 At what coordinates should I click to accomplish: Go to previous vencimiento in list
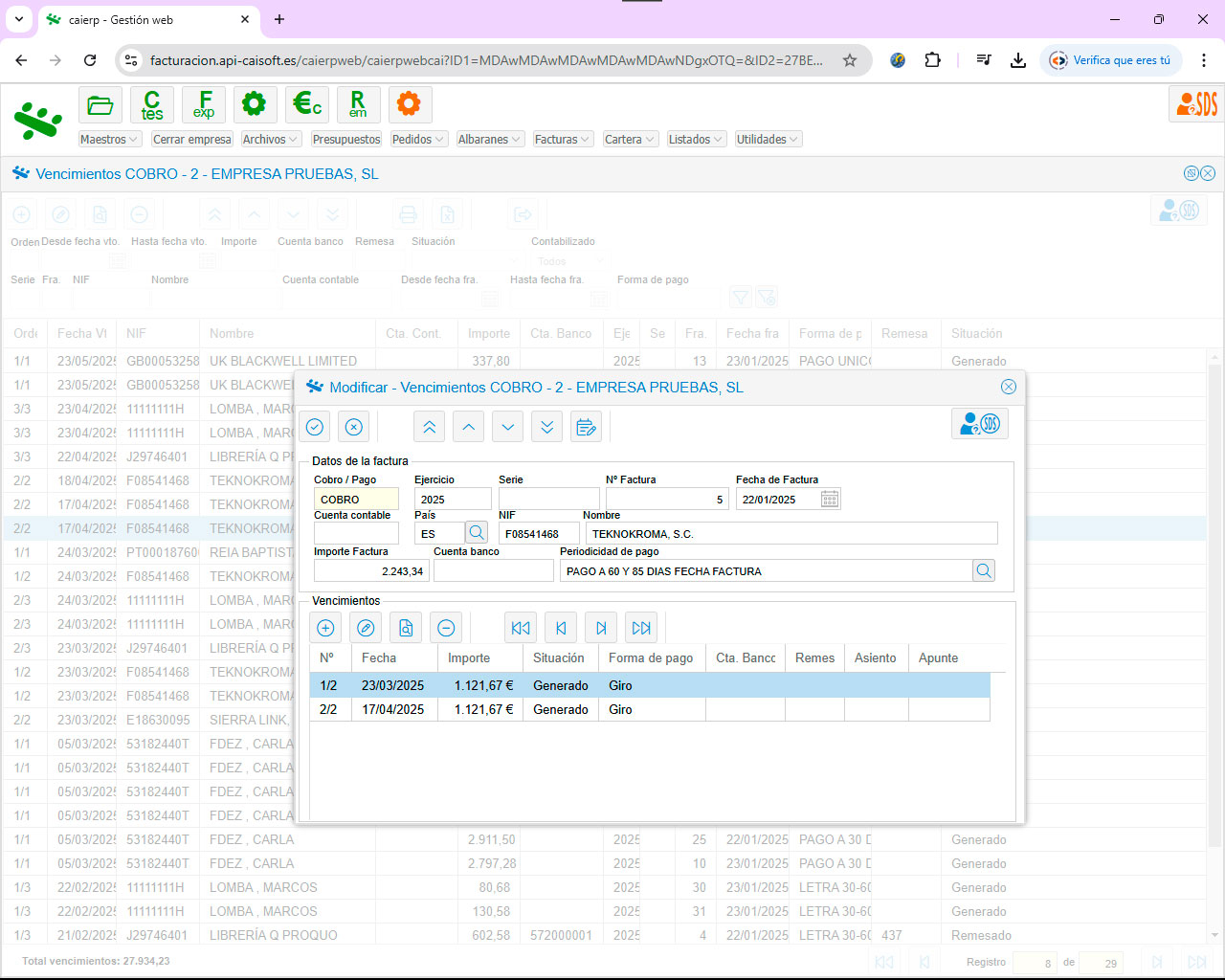(561, 628)
